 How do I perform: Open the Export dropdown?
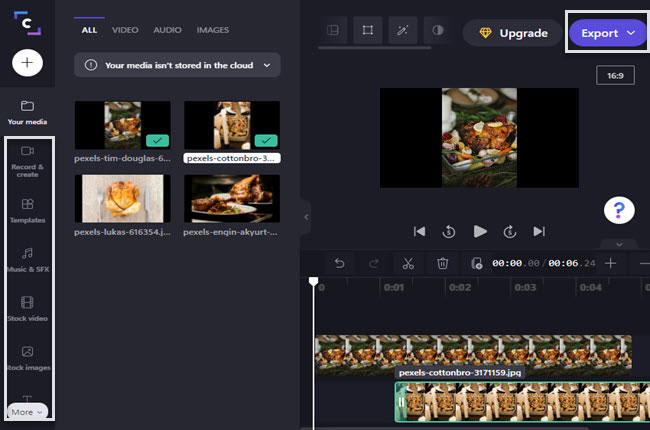point(607,33)
